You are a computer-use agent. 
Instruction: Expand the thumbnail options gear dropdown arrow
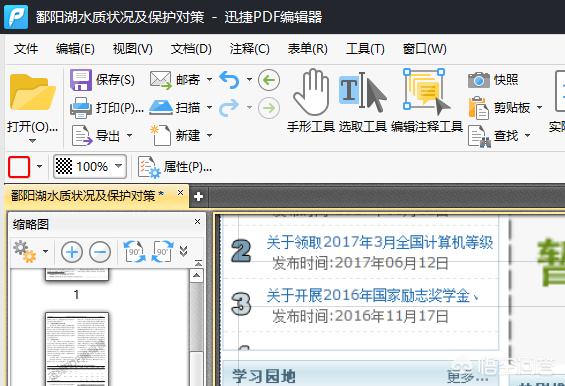coord(45,251)
